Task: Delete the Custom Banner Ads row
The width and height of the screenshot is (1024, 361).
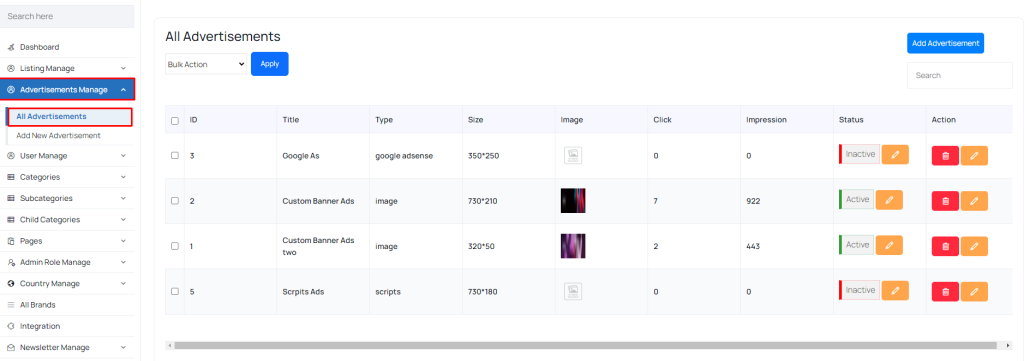Action: [x=945, y=201]
